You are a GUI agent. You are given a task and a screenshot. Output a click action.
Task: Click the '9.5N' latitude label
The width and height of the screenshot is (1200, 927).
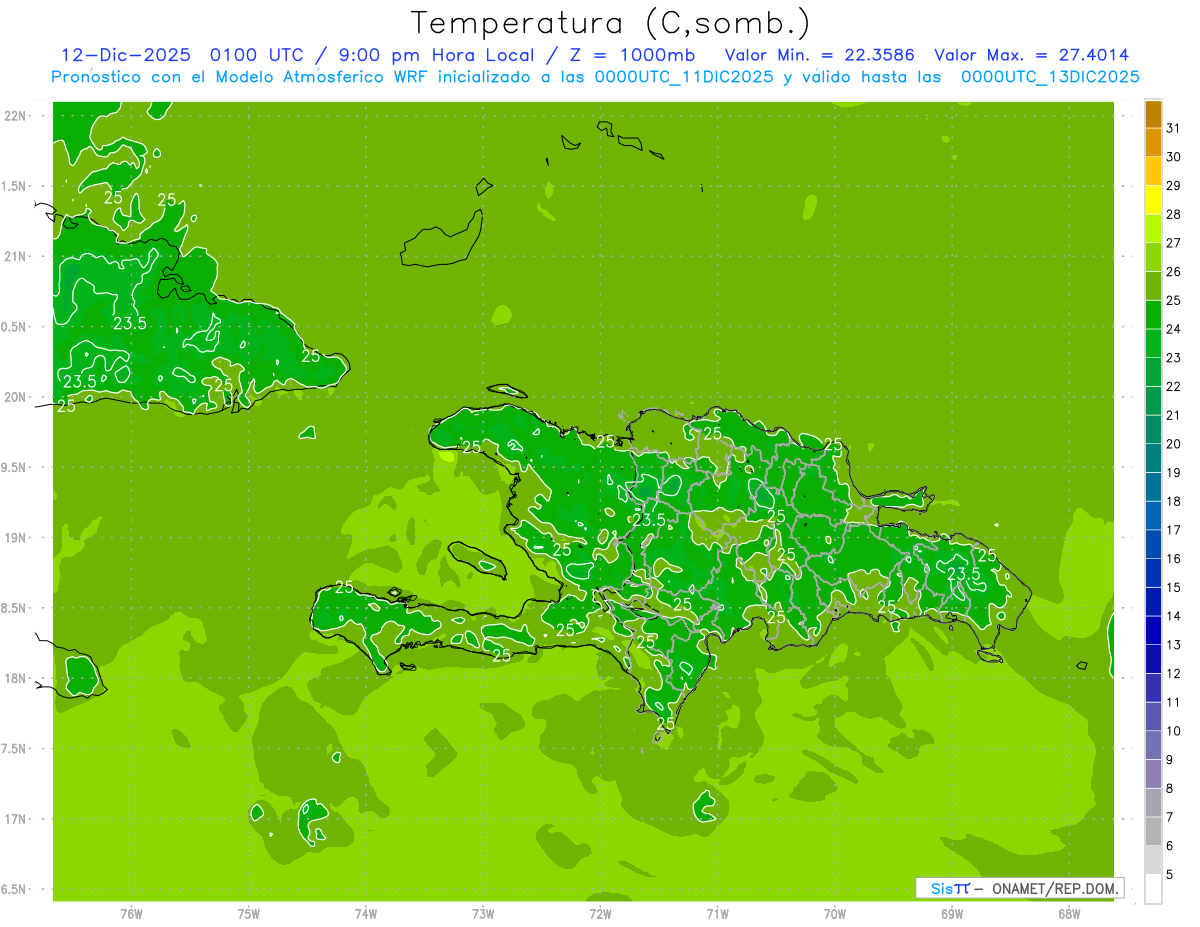pyautogui.click(x=15, y=467)
